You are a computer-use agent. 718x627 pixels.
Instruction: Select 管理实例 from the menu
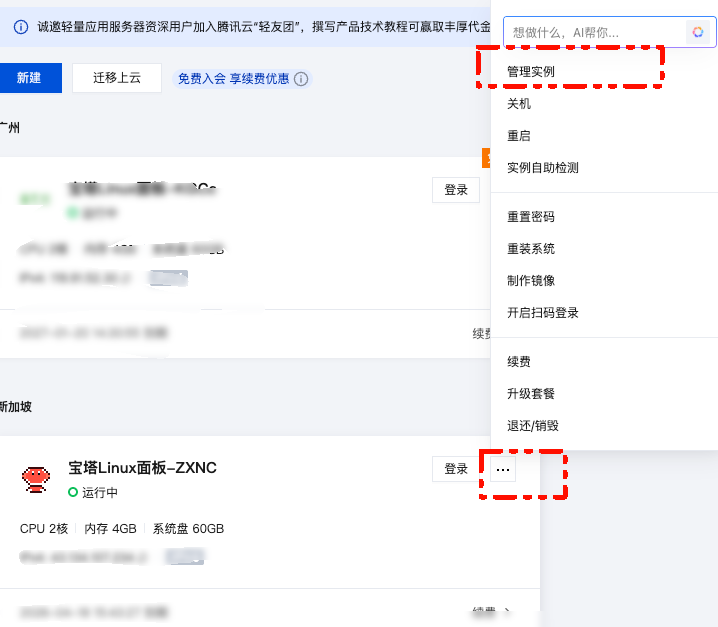[531, 71]
